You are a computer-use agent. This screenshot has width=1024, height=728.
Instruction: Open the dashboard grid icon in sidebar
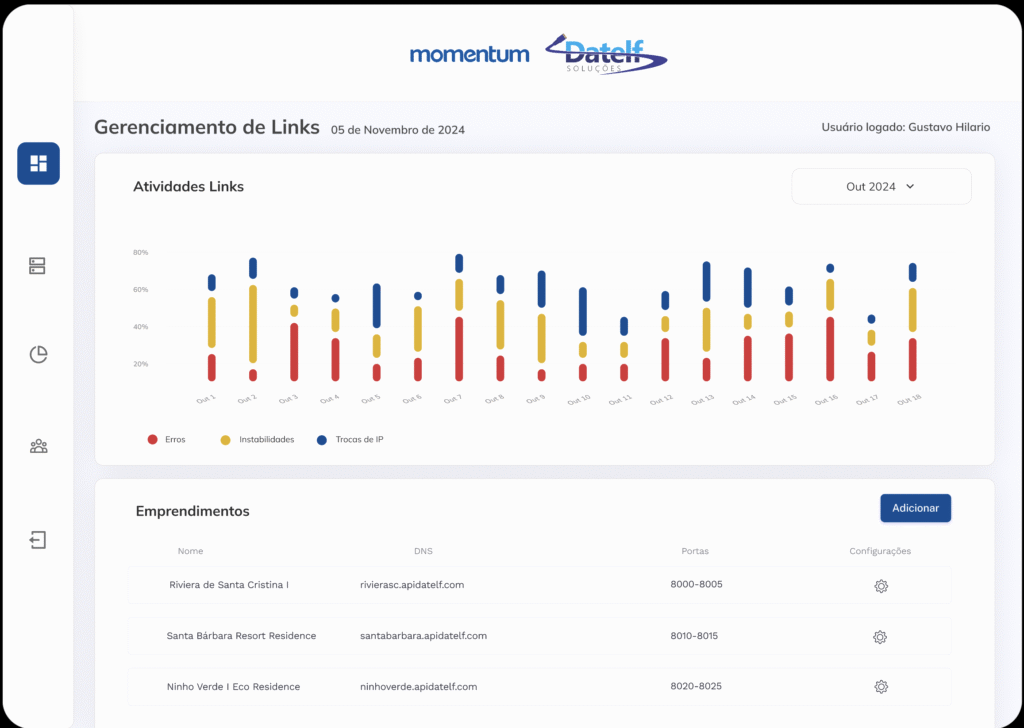coord(39,163)
